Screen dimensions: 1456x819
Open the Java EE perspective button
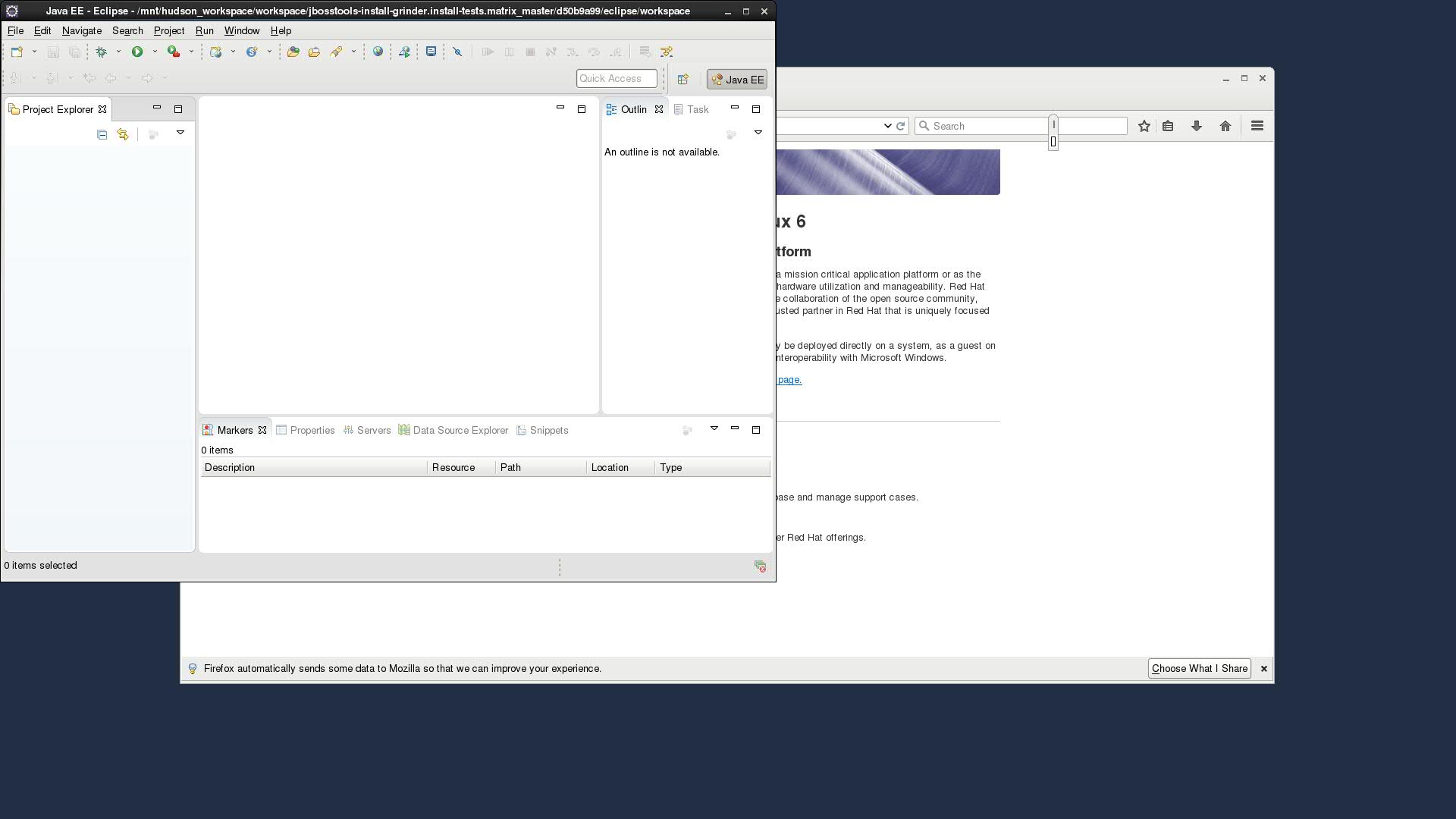(x=736, y=79)
